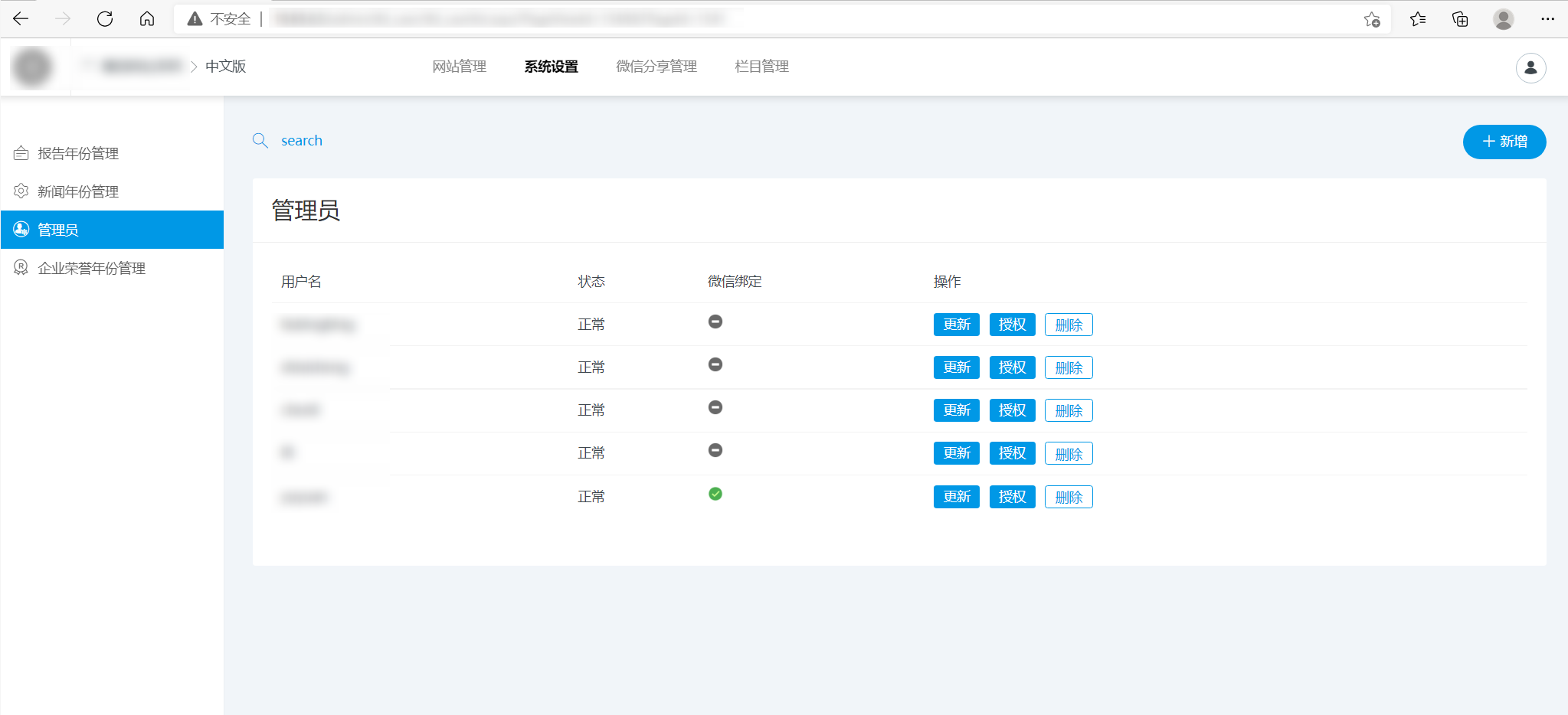Click 更新 in the first row
The width and height of the screenshot is (1568, 715).
(x=957, y=325)
